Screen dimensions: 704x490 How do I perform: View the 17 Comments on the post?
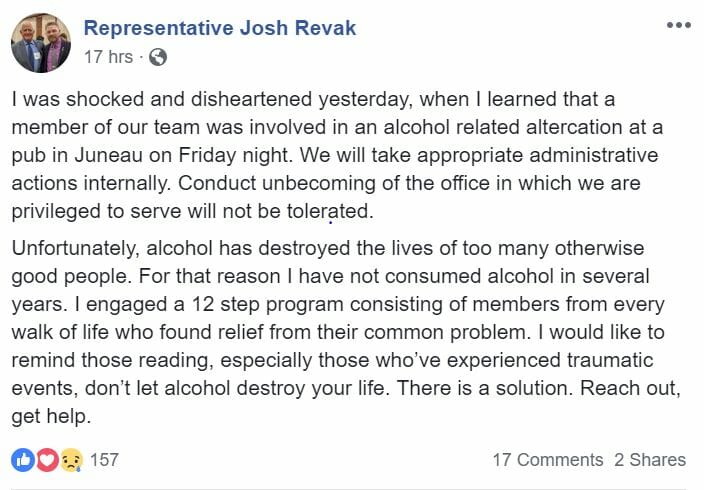click(548, 460)
